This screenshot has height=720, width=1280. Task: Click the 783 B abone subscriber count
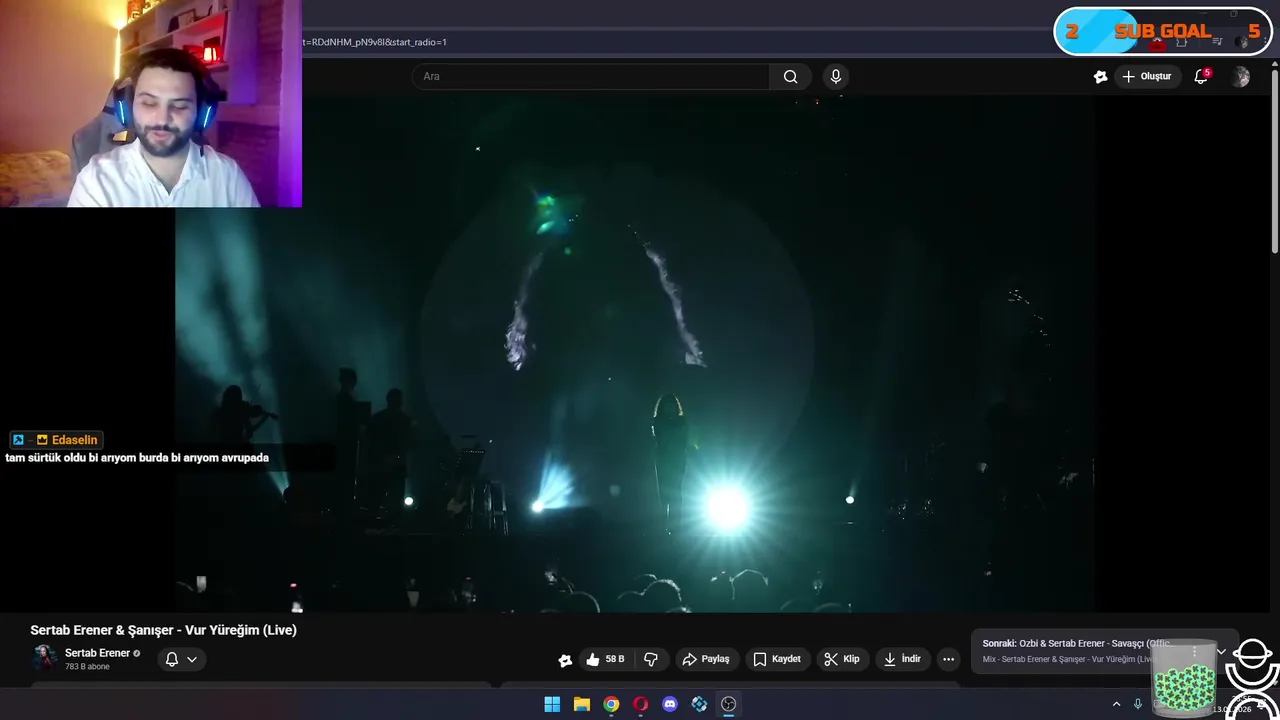pos(87,667)
